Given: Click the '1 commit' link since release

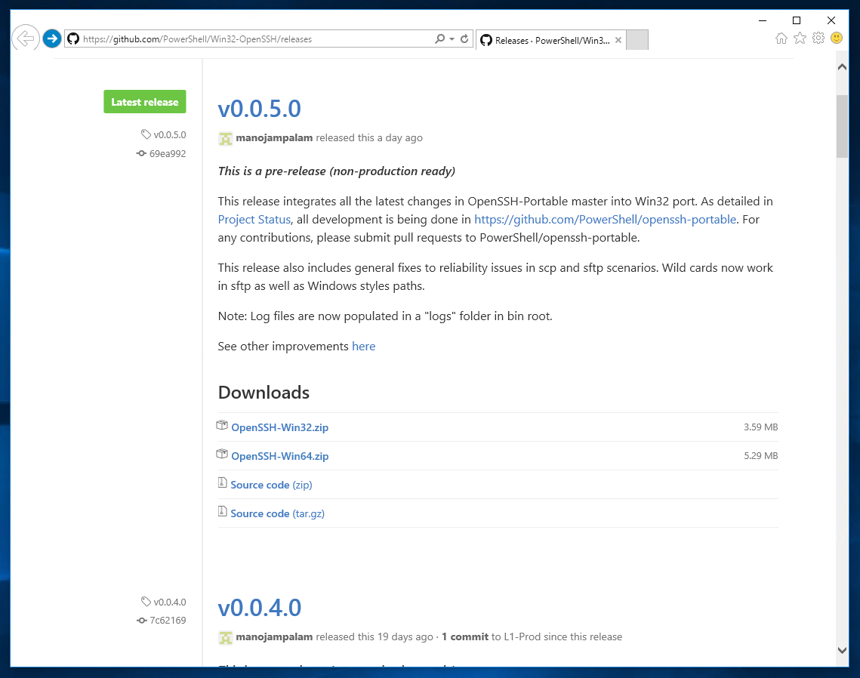Looking at the screenshot, I should (x=465, y=637).
